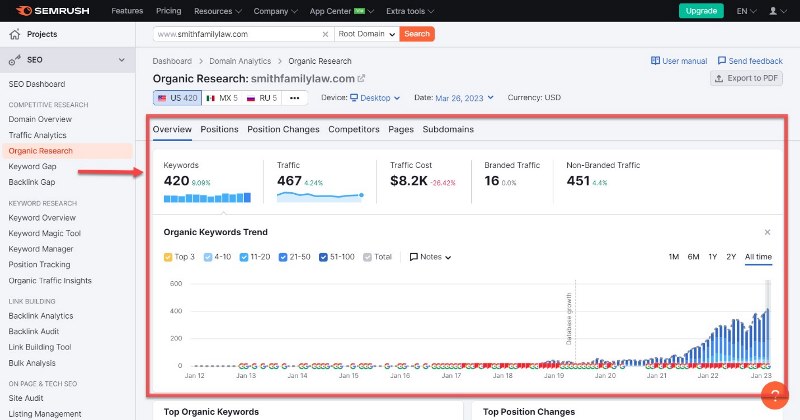The height and width of the screenshot is (420, 800).
Task: Open Features in the top nav
Action: pos(127,11)
